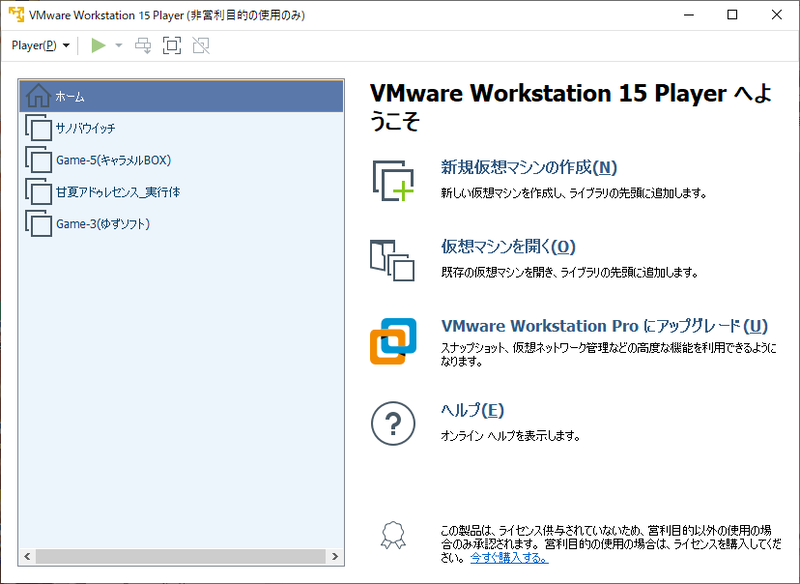Close the VMware Player window
The width and height of the screenshot is (800, 584).
click(x=777, y=15)
